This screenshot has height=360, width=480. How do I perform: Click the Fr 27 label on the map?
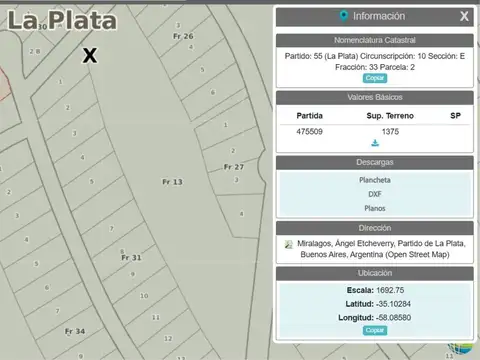[234, 167]
